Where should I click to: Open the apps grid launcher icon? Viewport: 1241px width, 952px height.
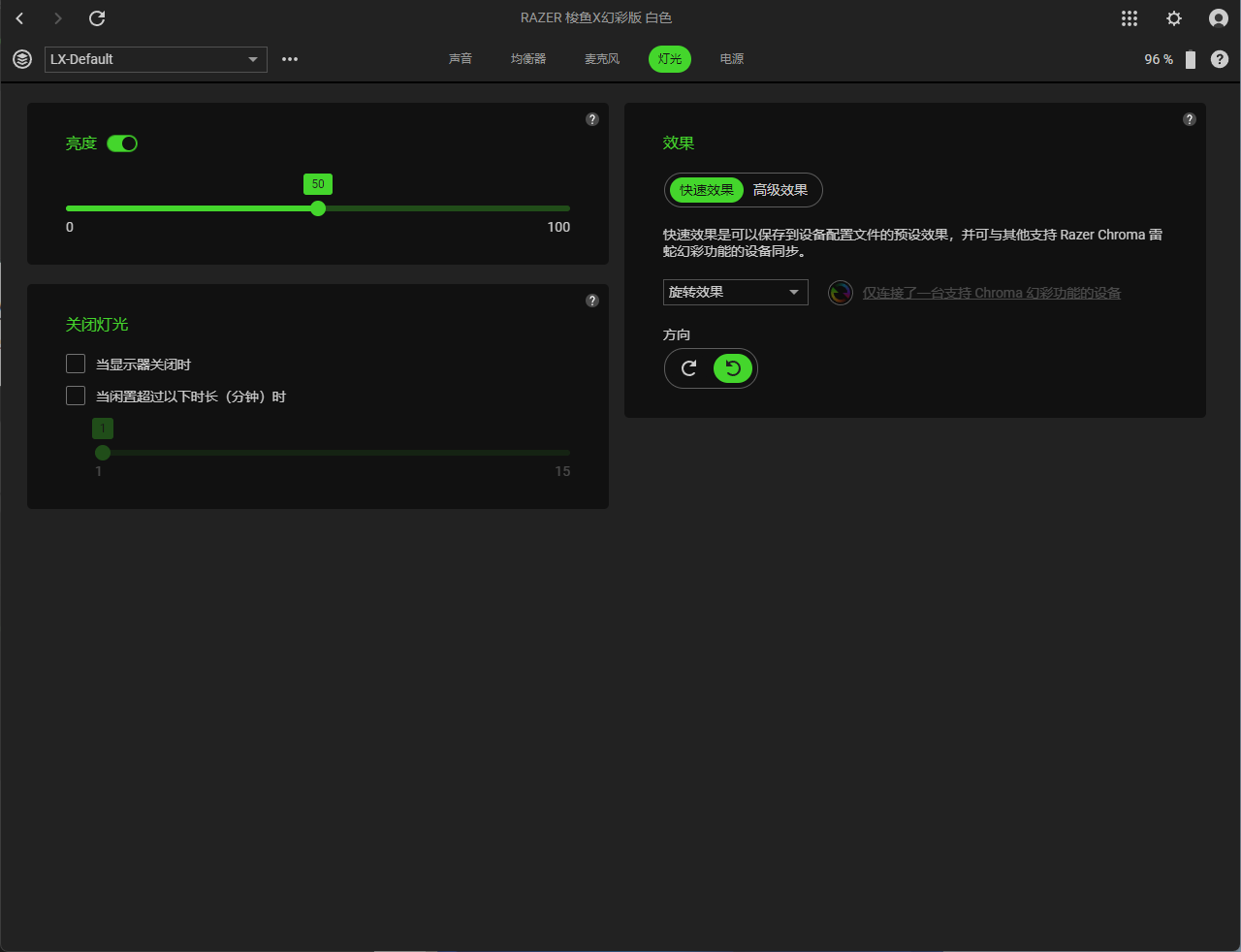1130,18
